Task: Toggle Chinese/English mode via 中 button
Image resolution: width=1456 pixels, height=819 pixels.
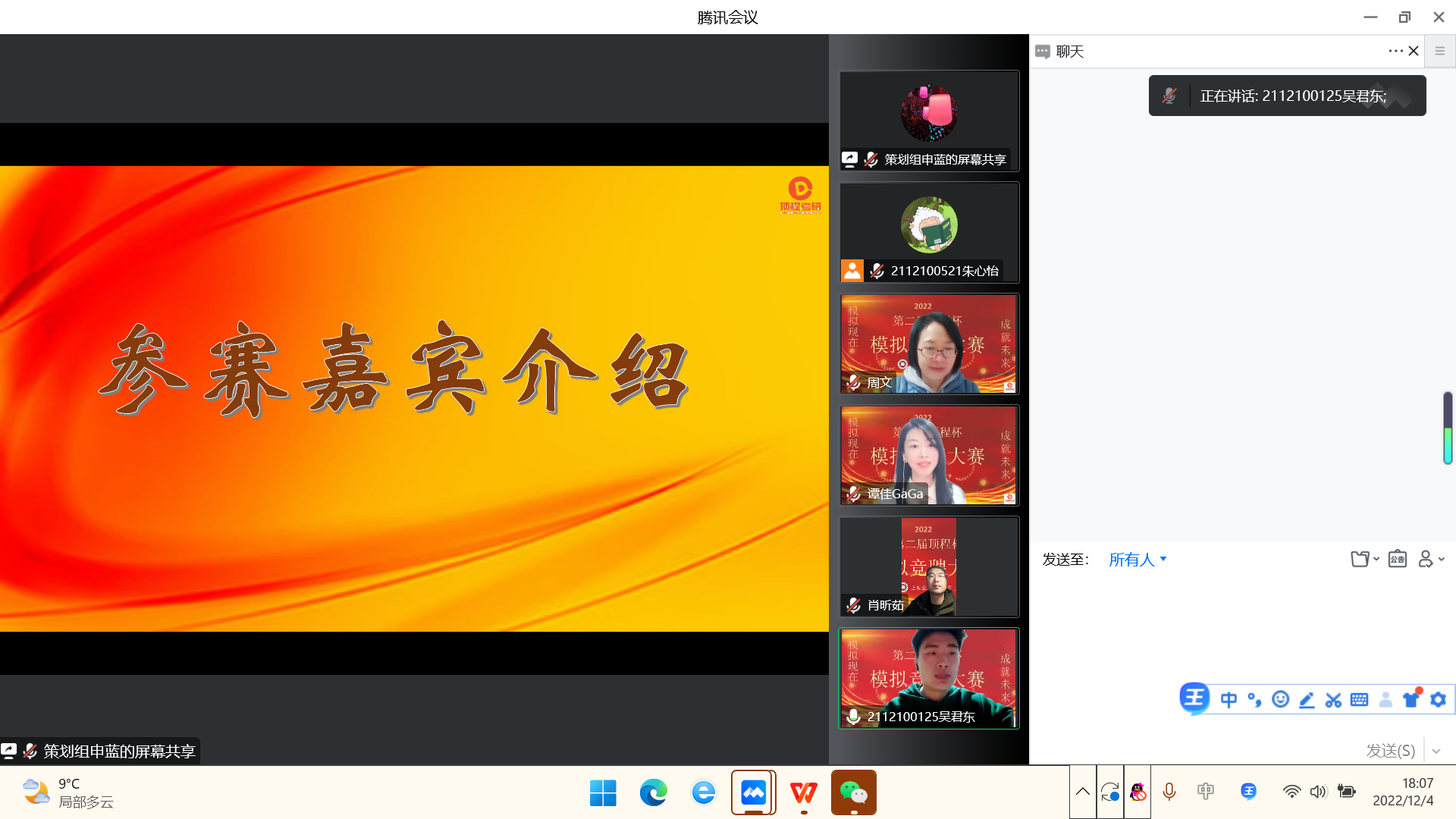Action: (x=1228, y=699)
